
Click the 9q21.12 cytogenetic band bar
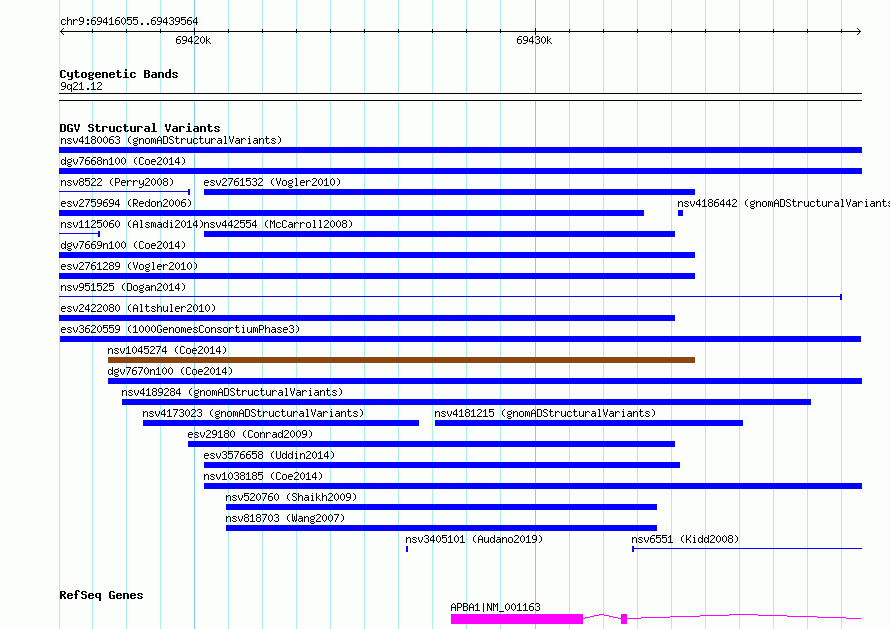coord(460,97)
